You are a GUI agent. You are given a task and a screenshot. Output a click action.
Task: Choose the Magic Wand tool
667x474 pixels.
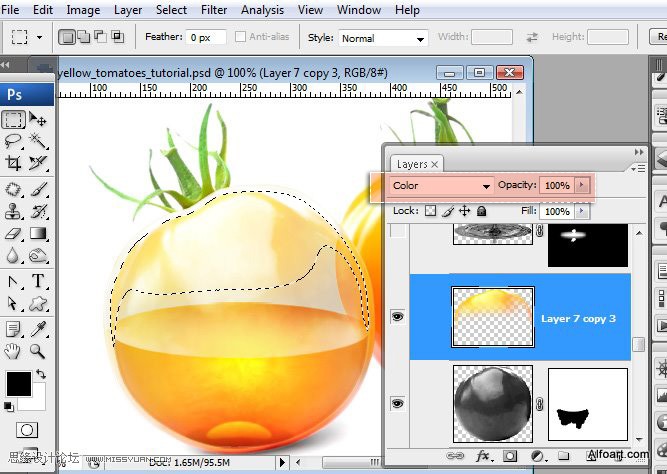click(38, 141)
